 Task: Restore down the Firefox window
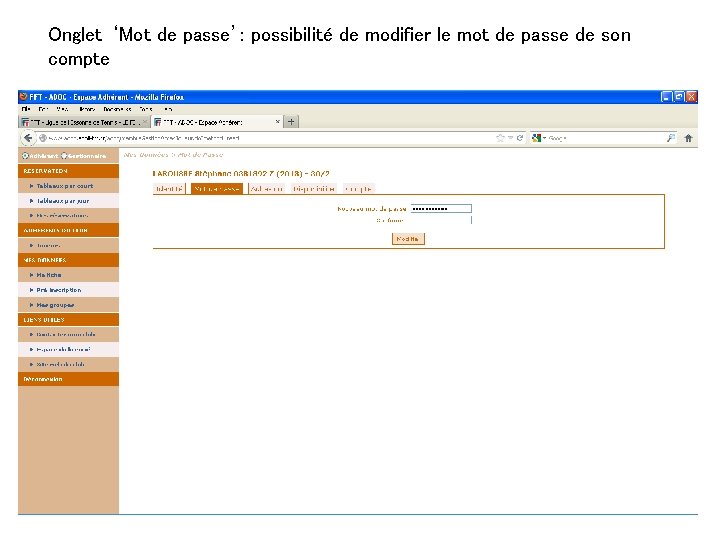click(679, 97)
